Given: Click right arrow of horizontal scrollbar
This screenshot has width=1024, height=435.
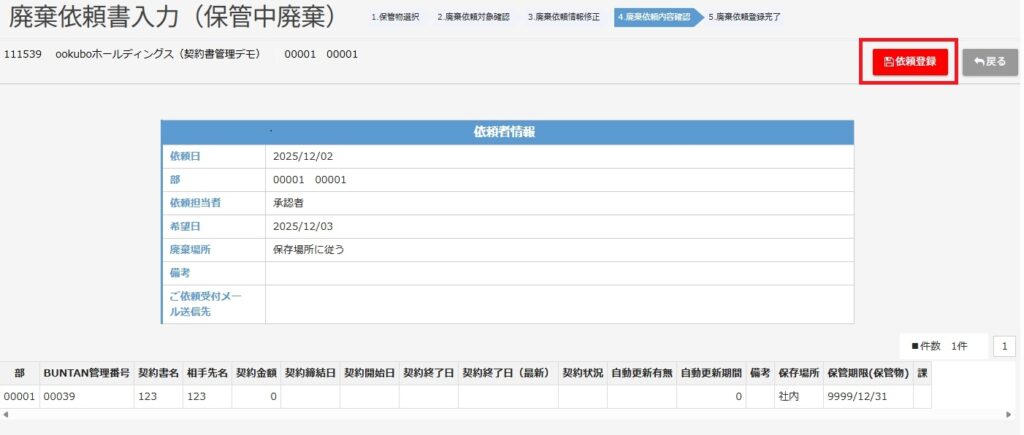Looking at the screenshot, I should pyautogui.click(x=1009, y=414).
